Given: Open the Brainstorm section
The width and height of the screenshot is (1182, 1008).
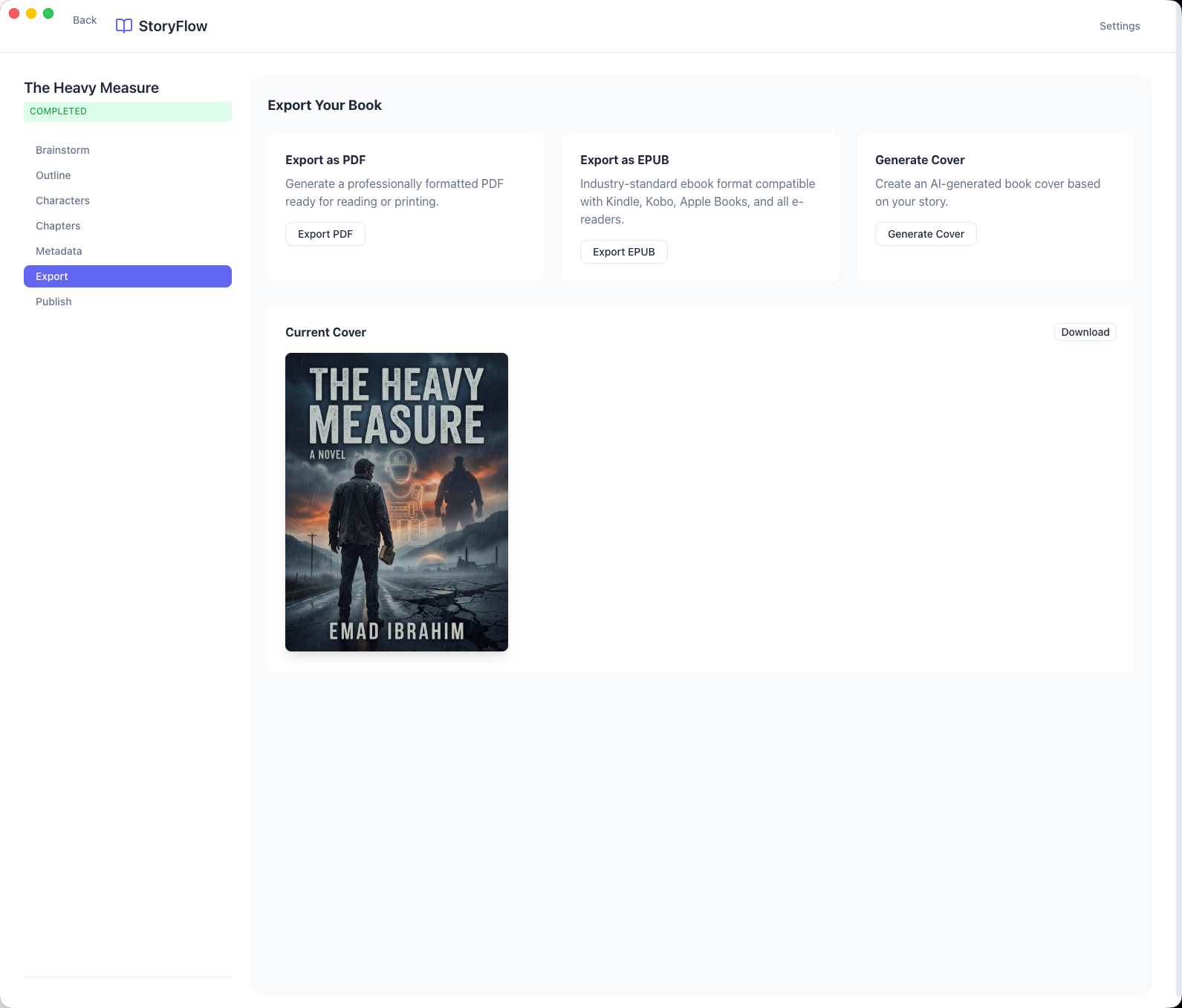Looking at the screenshot, I should 62,150.
